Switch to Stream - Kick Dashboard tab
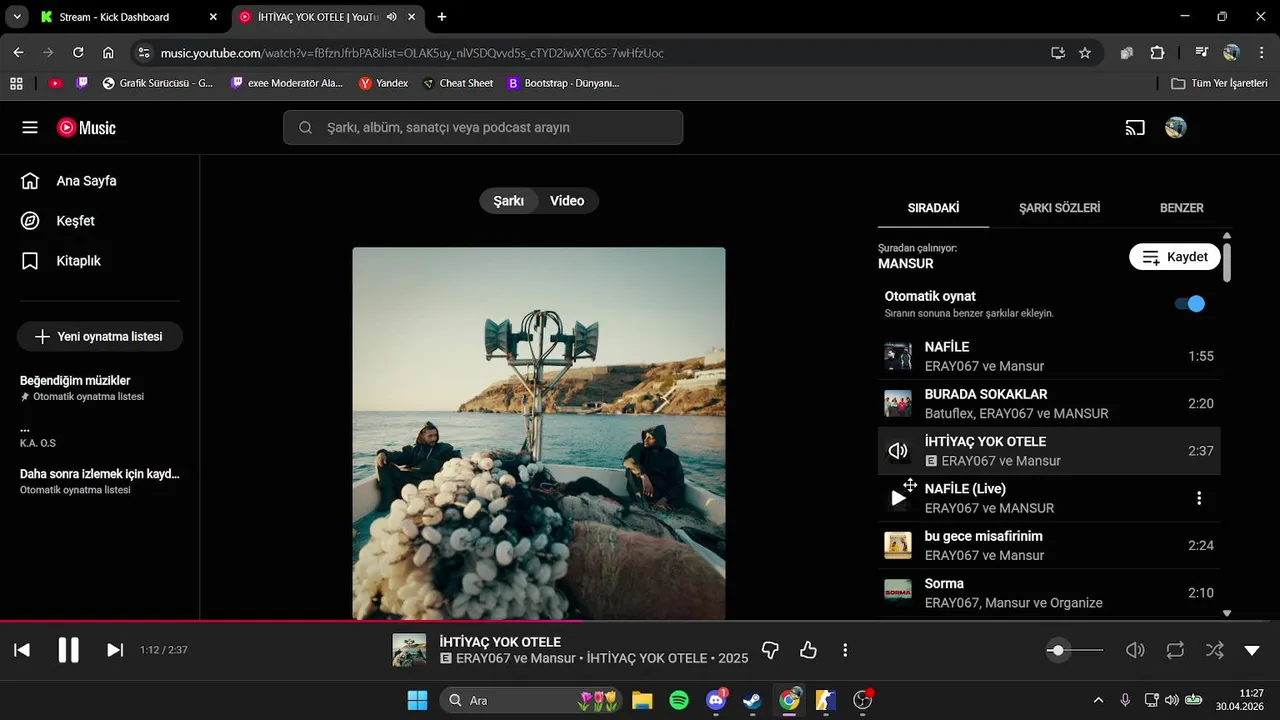 coord(129,17)
